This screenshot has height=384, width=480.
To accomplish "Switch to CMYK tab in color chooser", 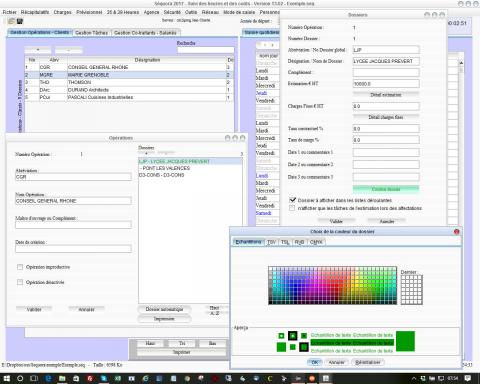I will click(x=316, y=242).
